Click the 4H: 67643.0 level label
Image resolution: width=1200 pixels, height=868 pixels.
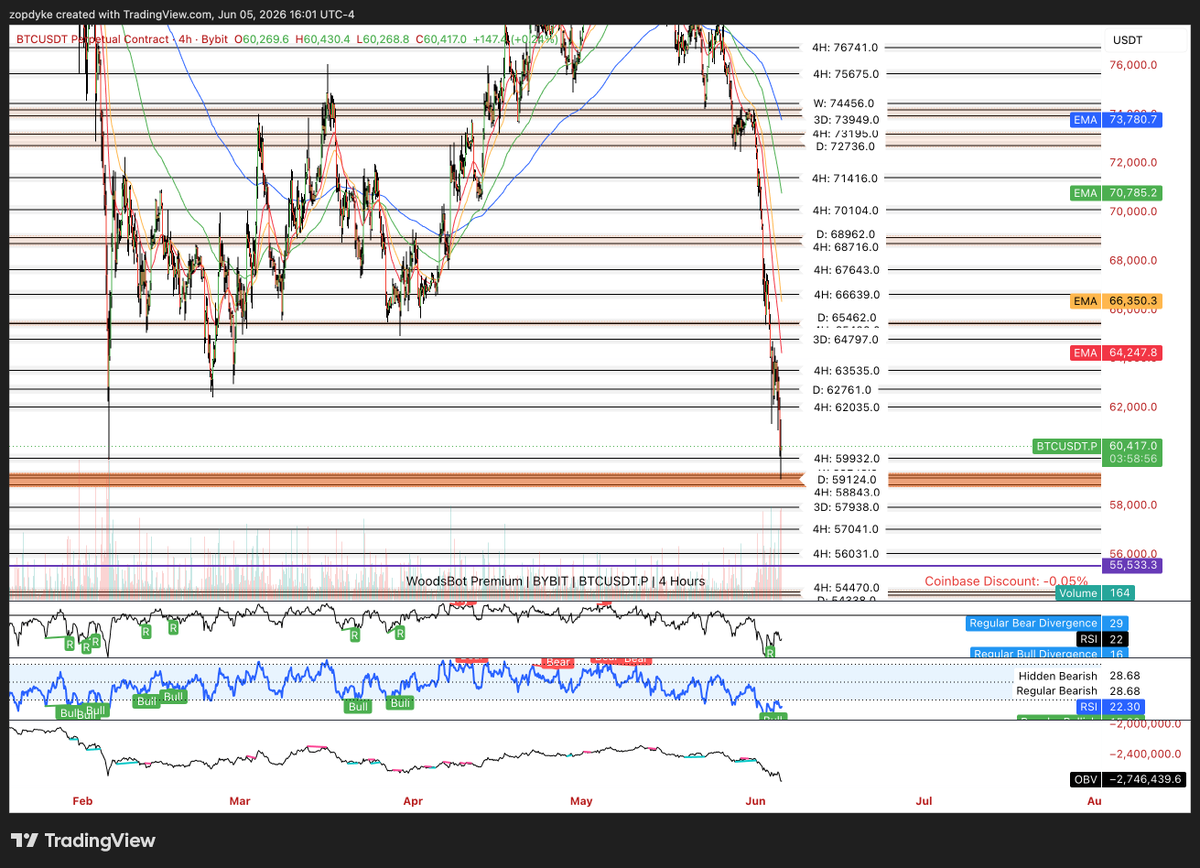[x=846, y=270]
